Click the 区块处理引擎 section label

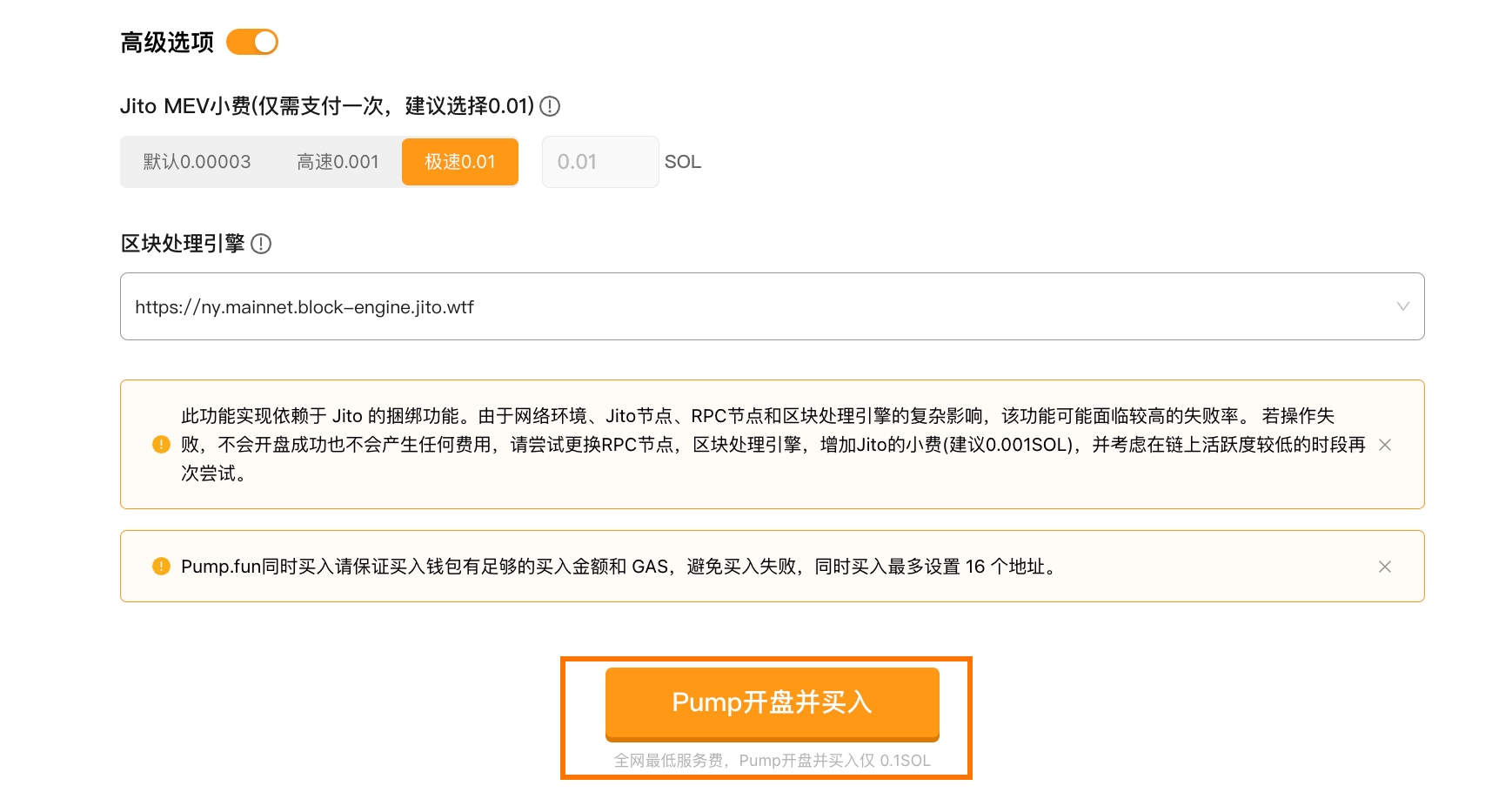point(183,244)
